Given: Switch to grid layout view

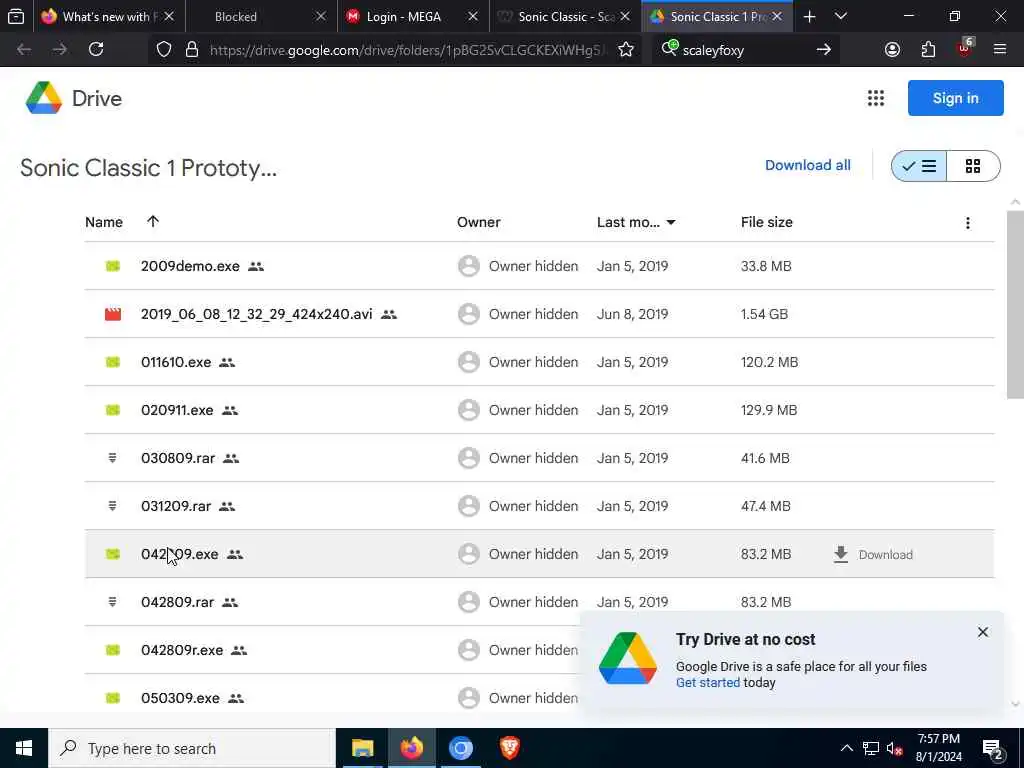Looking at the screenshot, I should [x=973, y=166].
